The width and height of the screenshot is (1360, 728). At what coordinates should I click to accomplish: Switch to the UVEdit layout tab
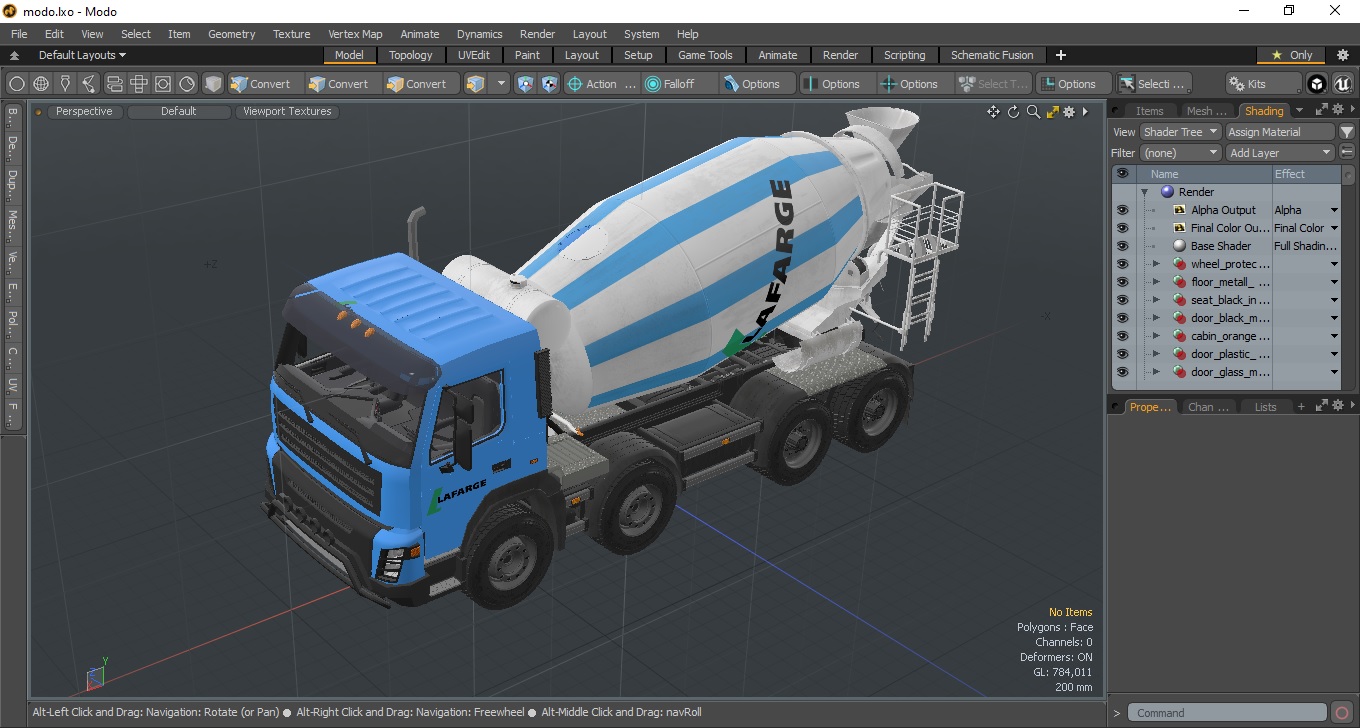[473, 55]
